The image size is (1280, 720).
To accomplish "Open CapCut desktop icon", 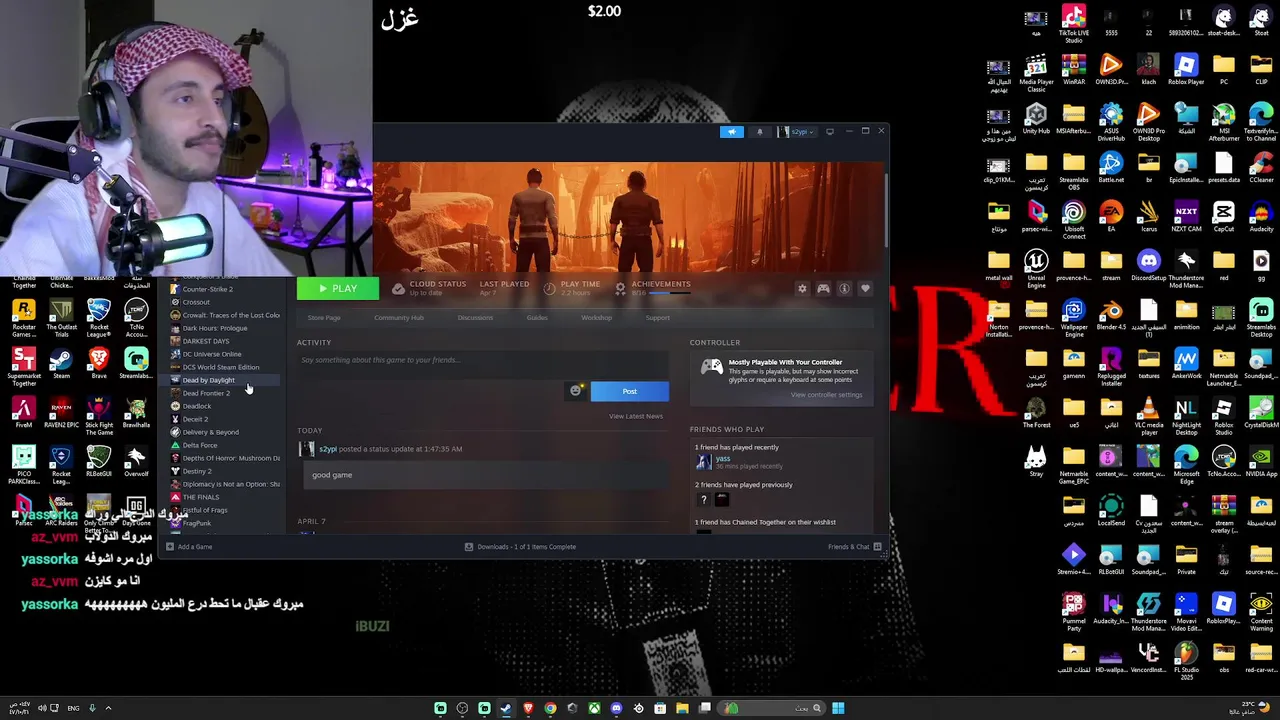I will [1224, 217].
